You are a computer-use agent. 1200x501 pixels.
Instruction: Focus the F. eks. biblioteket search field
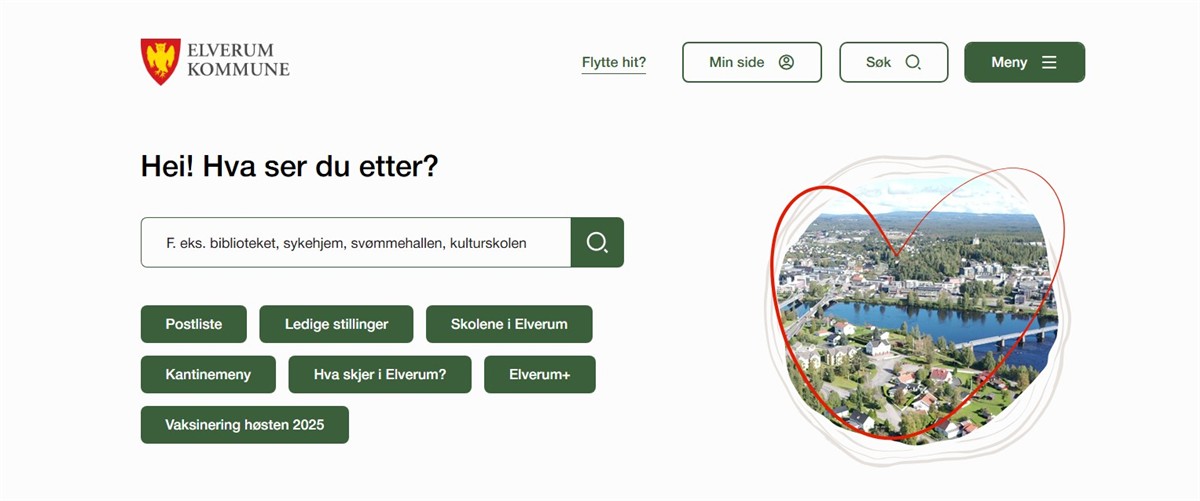[x=356, y=242]
